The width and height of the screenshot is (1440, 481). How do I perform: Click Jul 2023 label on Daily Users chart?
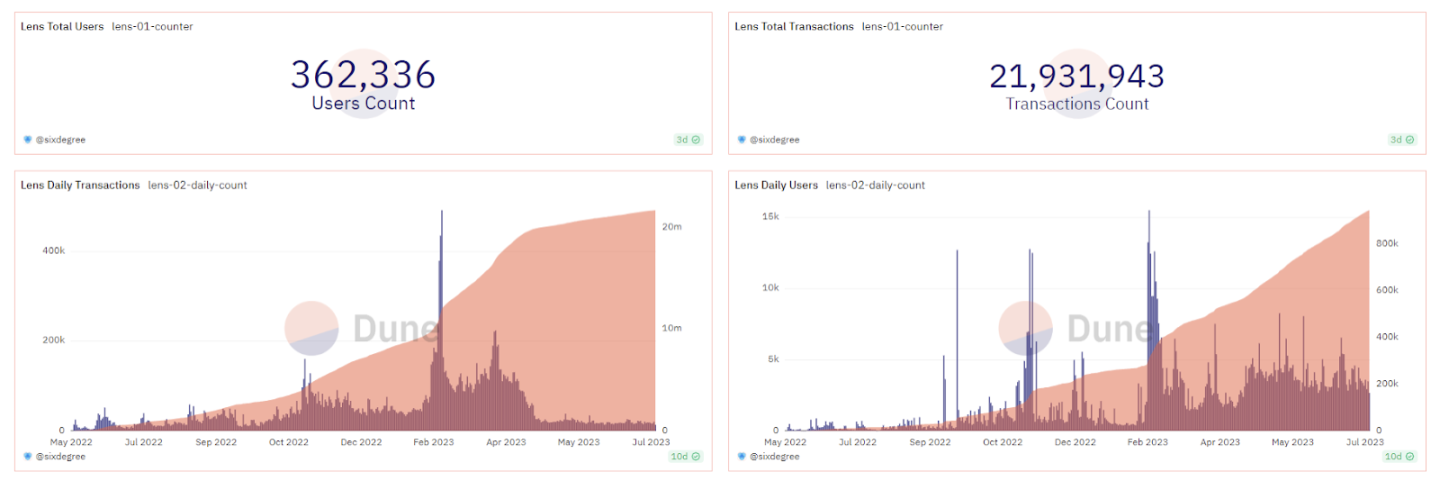1365,441
